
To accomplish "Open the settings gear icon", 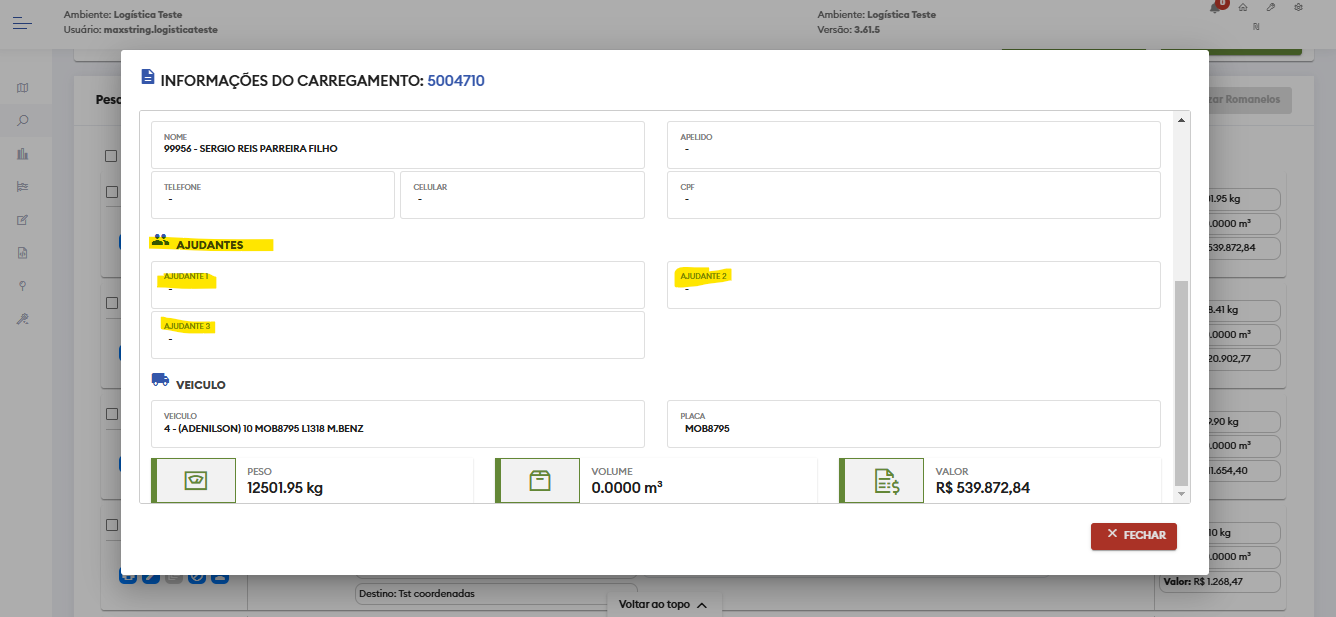I will click(x=1298, y=8).
